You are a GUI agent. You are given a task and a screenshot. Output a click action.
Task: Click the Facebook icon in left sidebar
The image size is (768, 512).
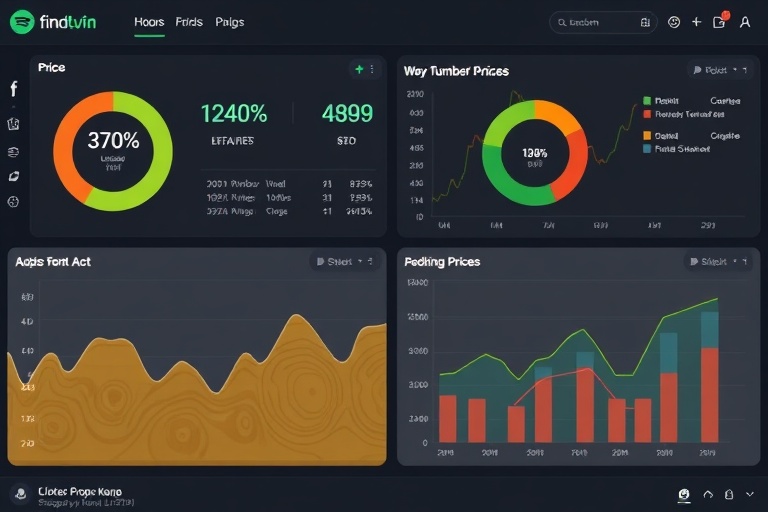click(x=14, y=89)
